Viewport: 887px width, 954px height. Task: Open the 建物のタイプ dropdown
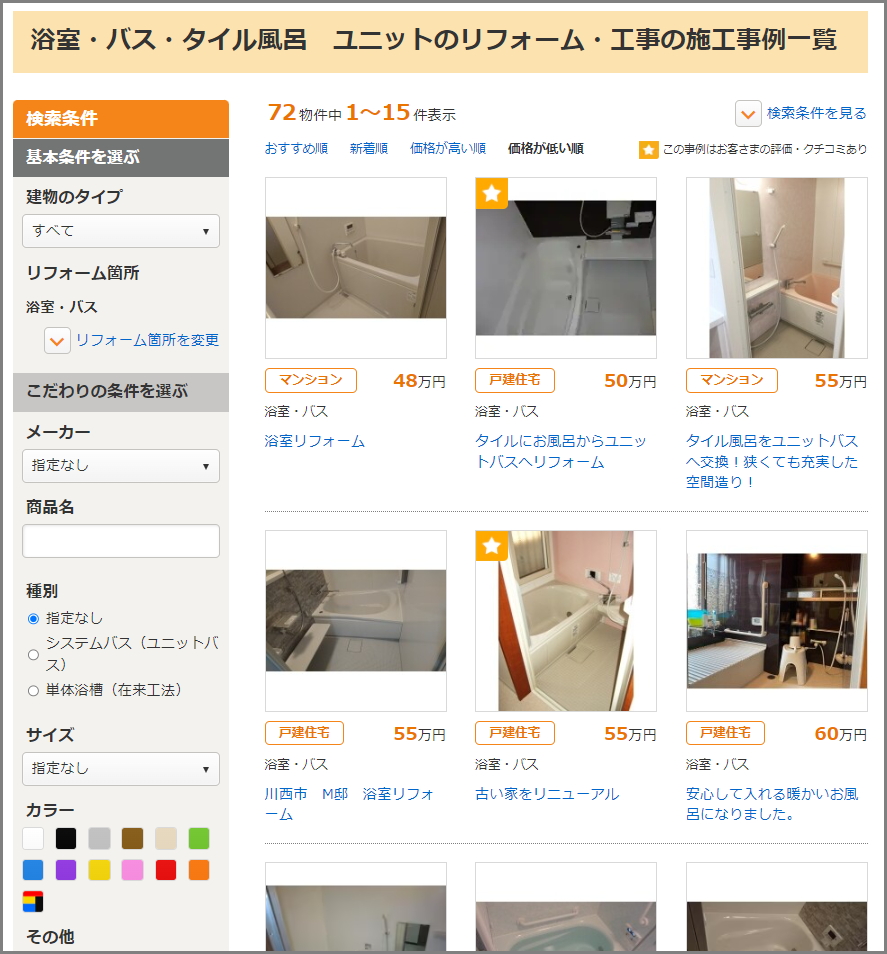coord(121,231)
